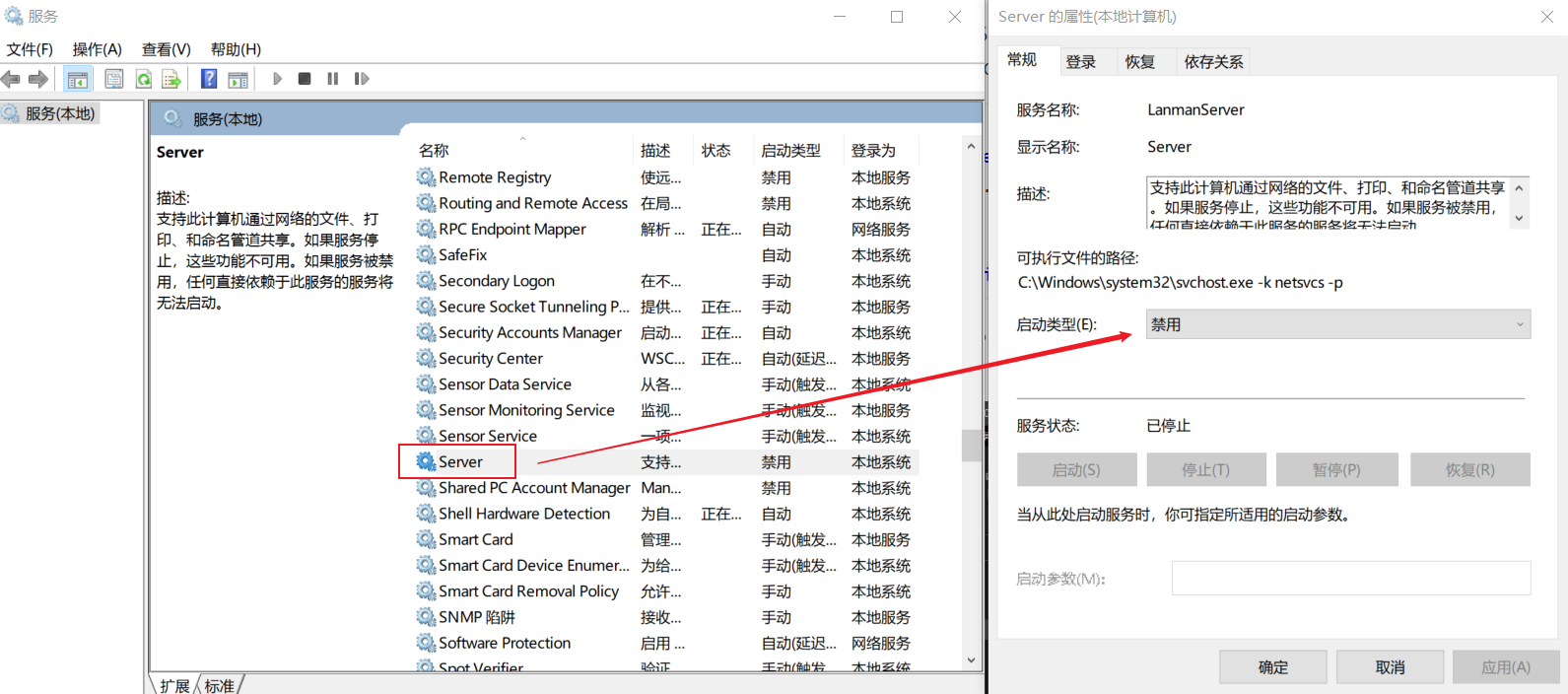The width and height of the screenshot is (1568, 694).
Task: Click the Stop Service square icon
Action: [305, 79]
